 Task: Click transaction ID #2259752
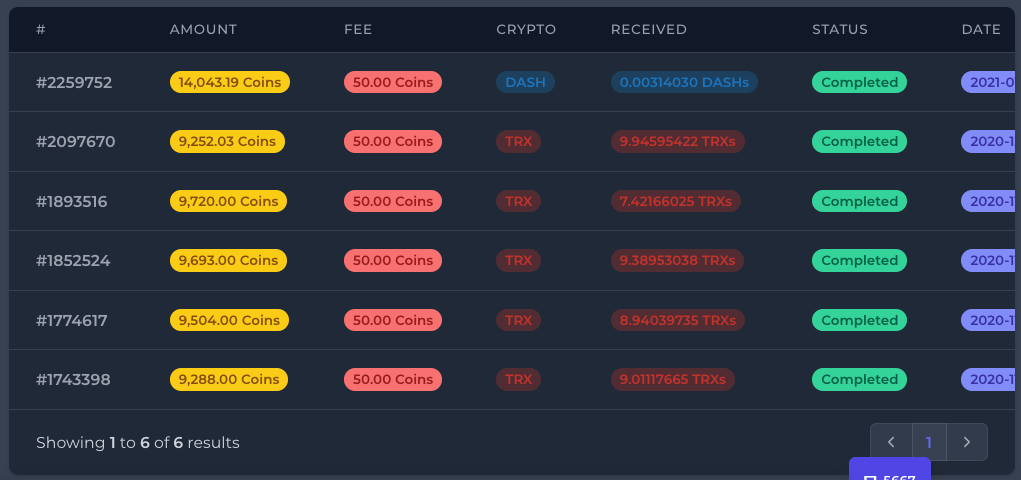[75, 82]
